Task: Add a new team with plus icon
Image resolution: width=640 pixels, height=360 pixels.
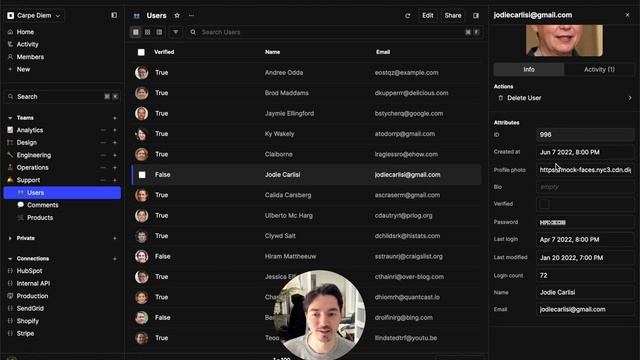Action: [x=115, y=118]
